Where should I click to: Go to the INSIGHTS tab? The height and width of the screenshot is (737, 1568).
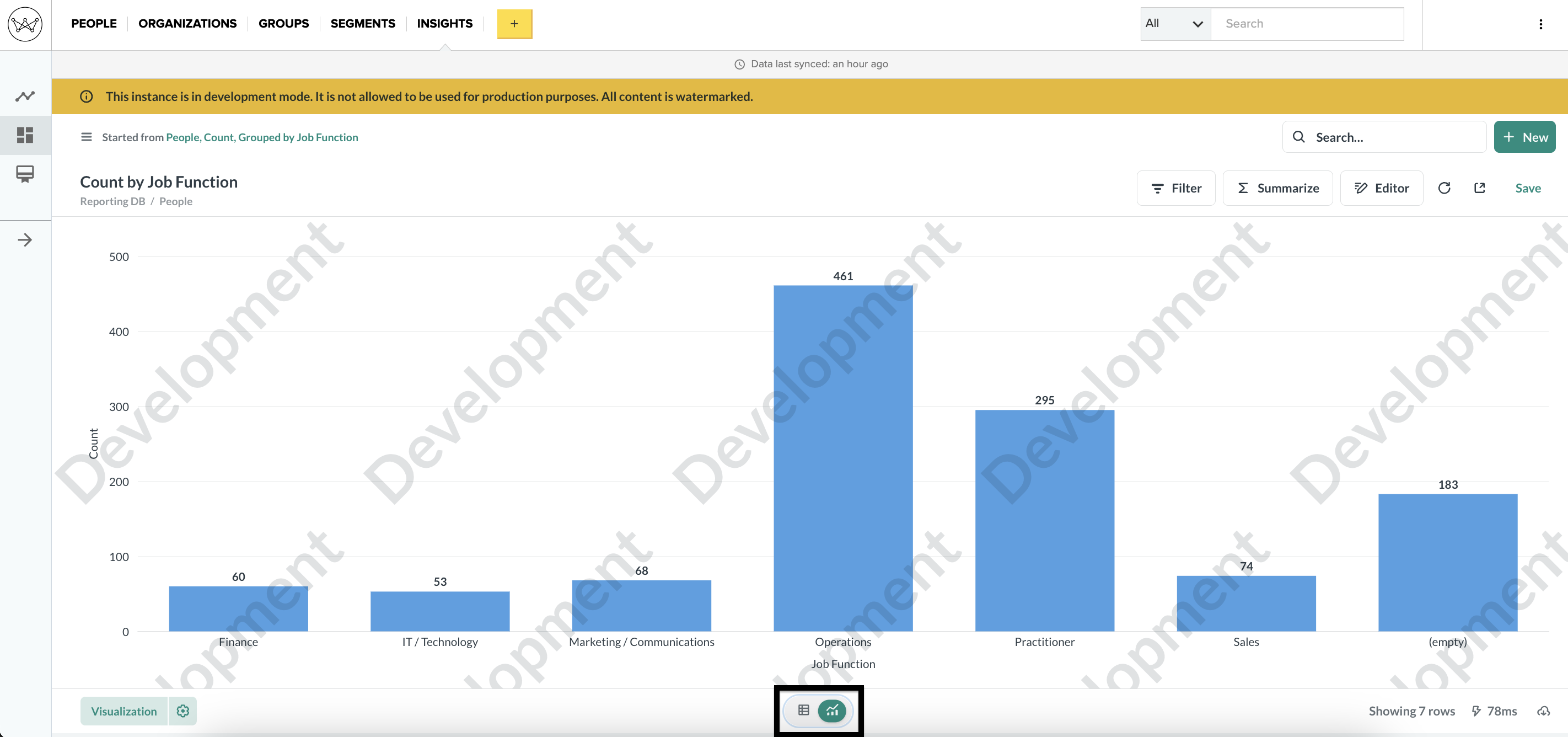point(445,24)
